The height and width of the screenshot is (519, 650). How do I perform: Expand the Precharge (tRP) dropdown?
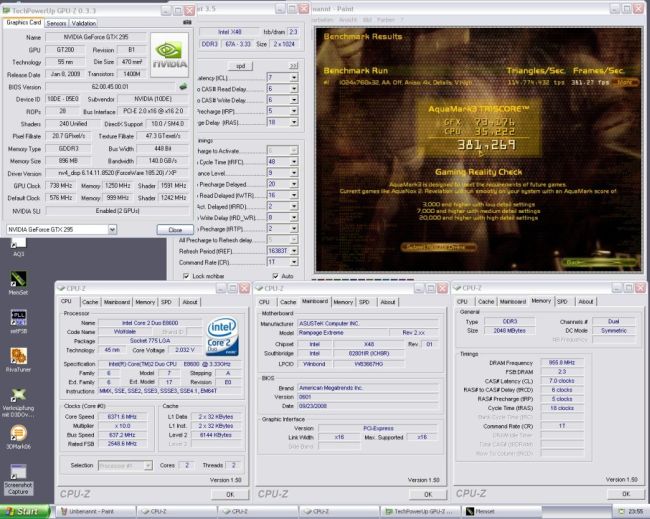pos(294,111)
